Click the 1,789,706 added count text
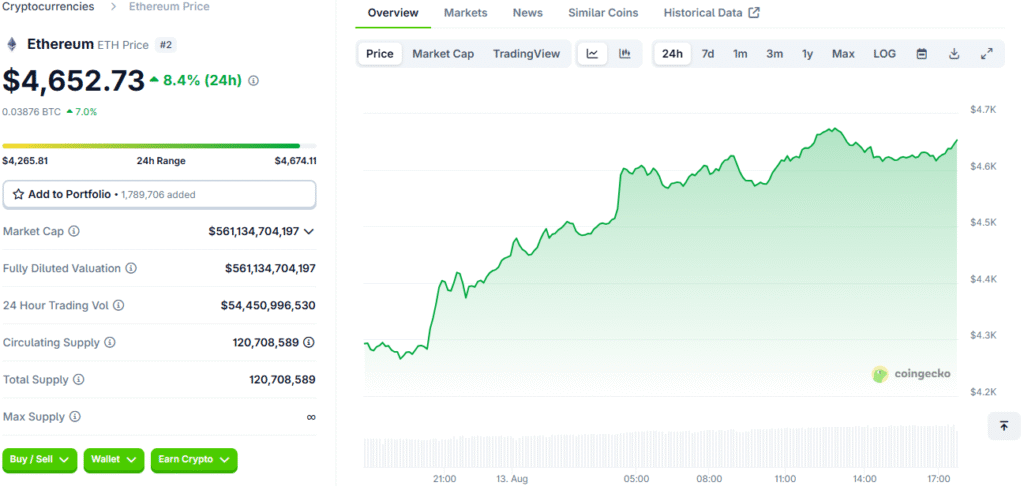The height and width of the screenshot is (486, 1024). click(158, 195)
